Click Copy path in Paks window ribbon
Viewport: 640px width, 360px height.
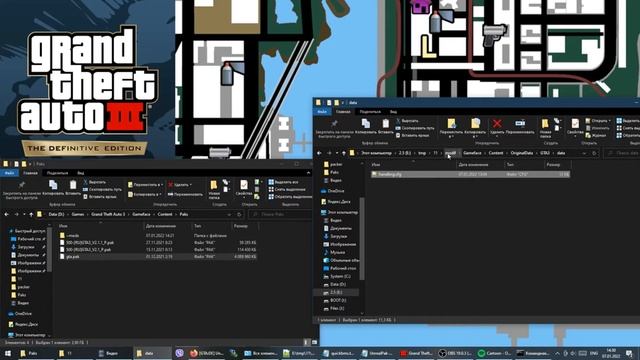(x=102, y=189)
